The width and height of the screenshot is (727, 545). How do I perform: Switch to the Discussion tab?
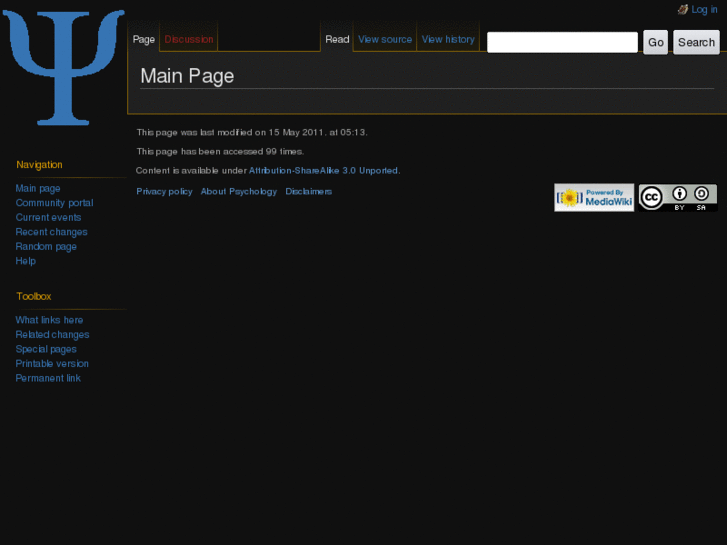pyautogui.click(x=189, y=39)
